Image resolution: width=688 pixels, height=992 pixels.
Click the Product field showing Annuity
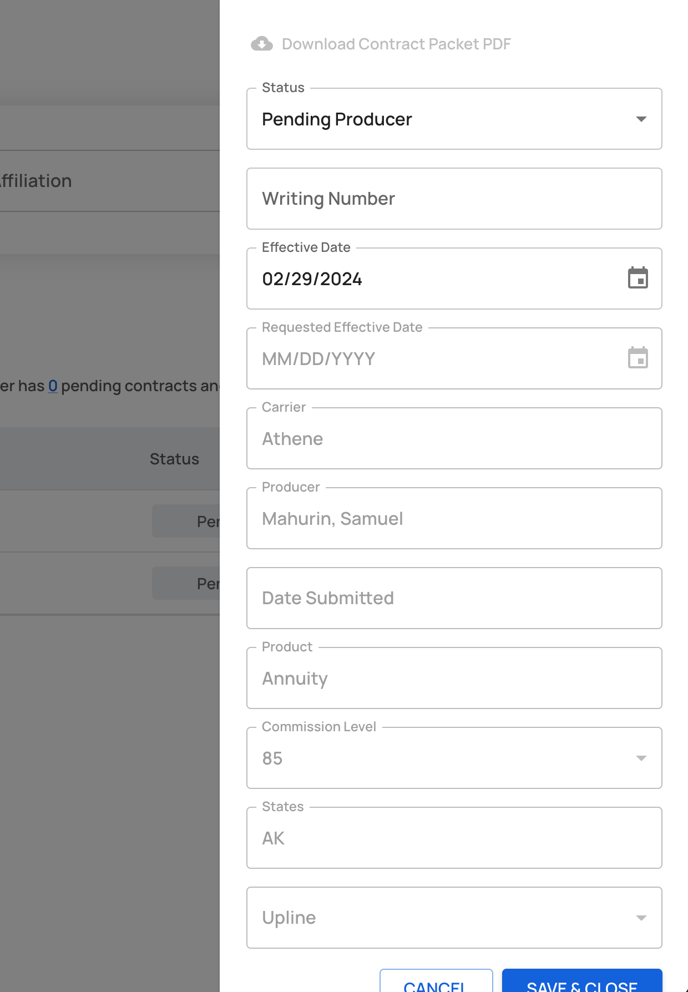pyautogui.click(x=454, y=678)
